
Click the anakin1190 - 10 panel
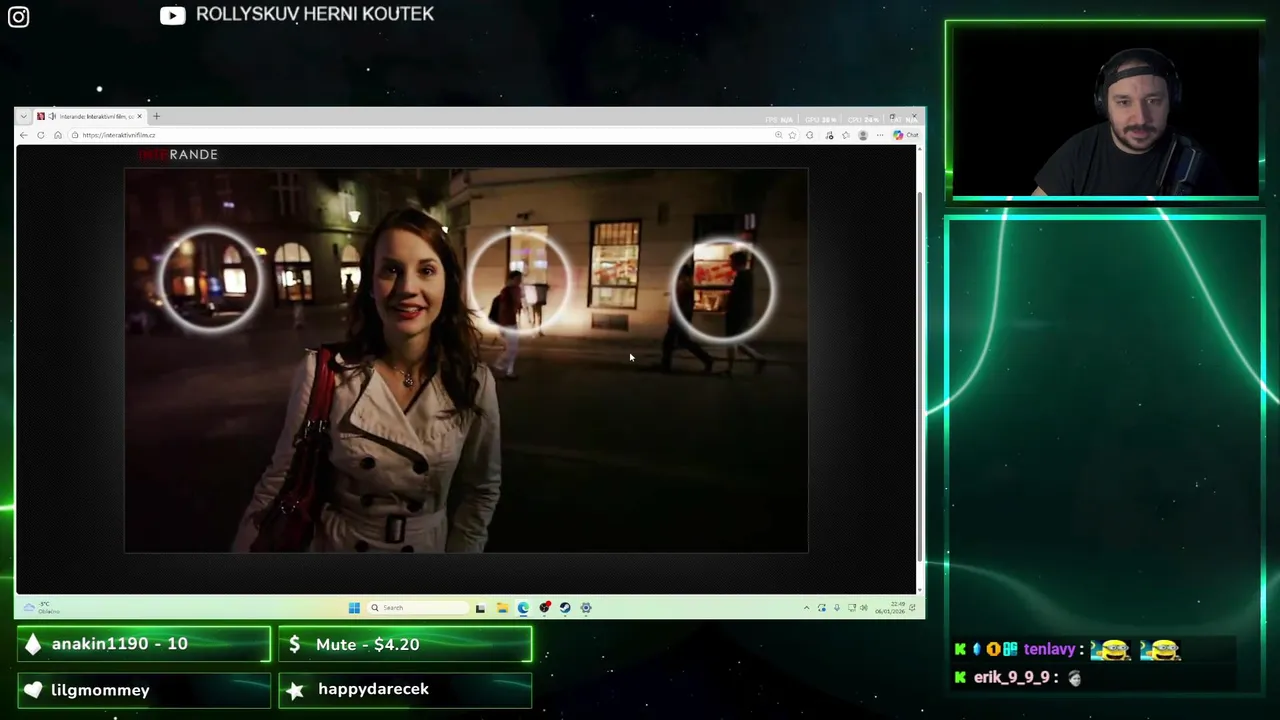click(x=144, y=644)
